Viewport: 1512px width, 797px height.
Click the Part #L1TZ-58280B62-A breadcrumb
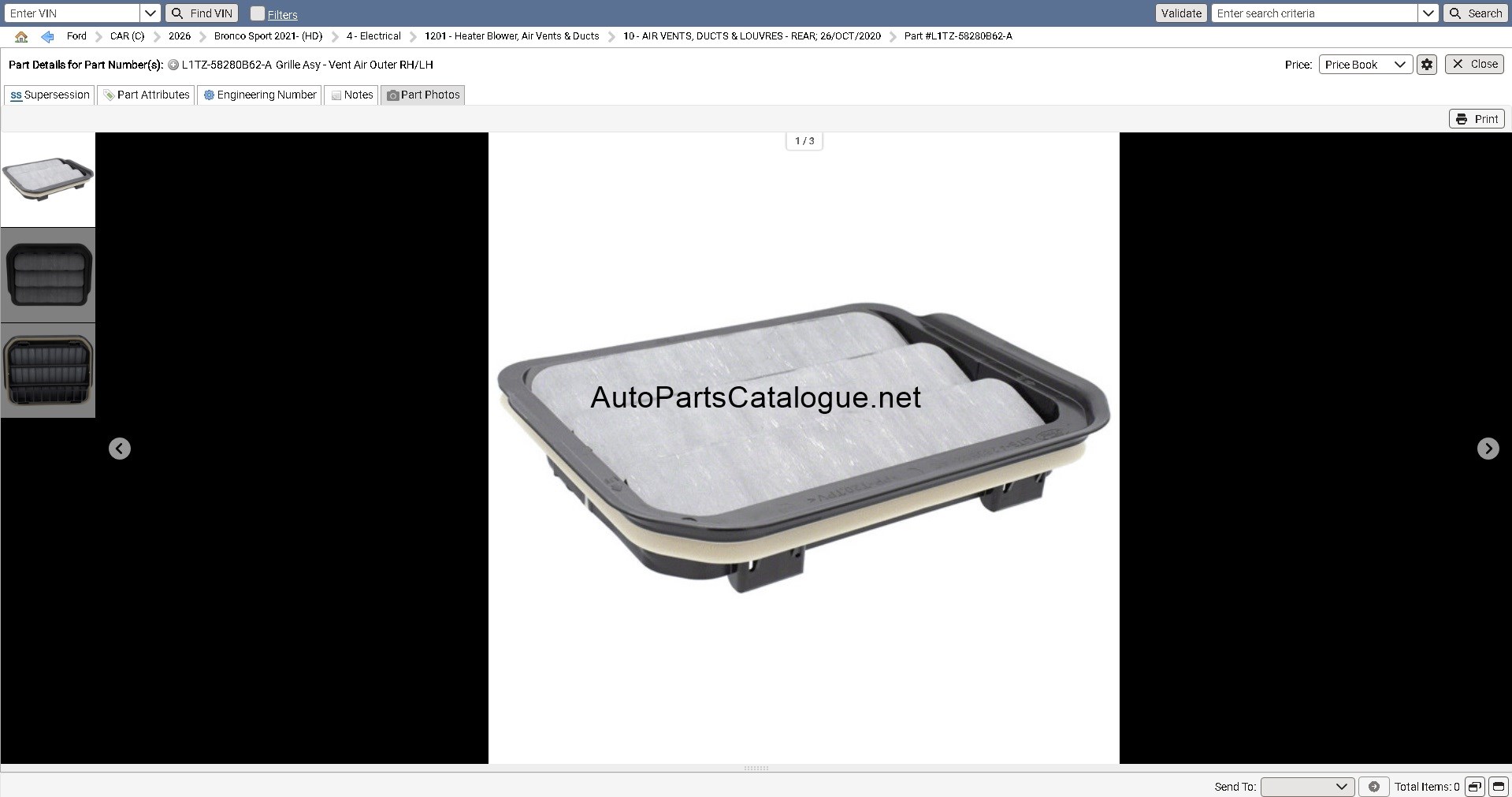[x=958, y=36]
